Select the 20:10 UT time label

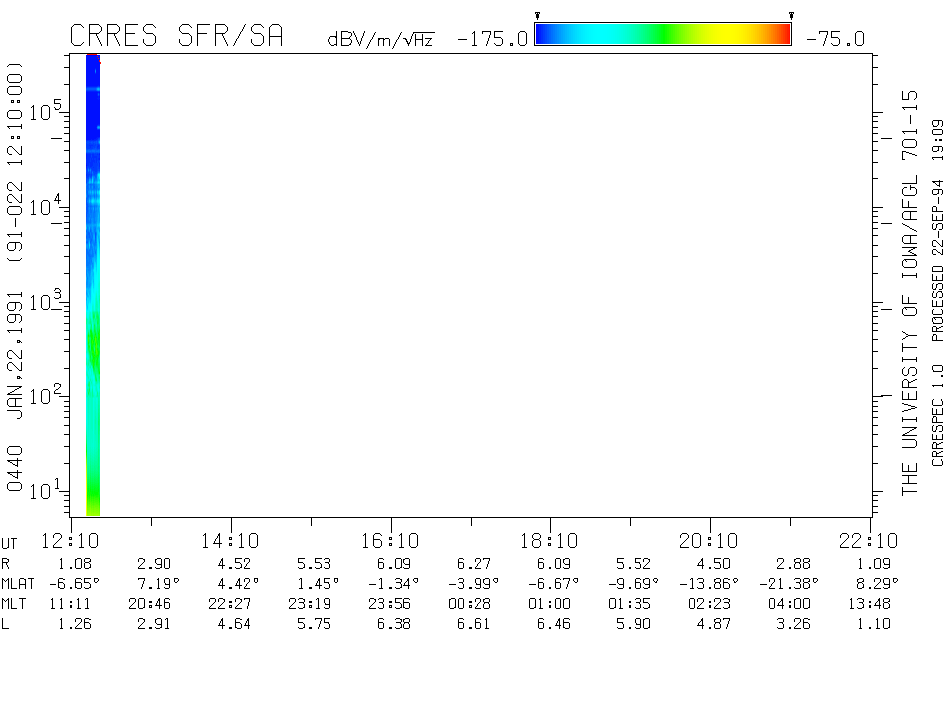click(709, 541)
